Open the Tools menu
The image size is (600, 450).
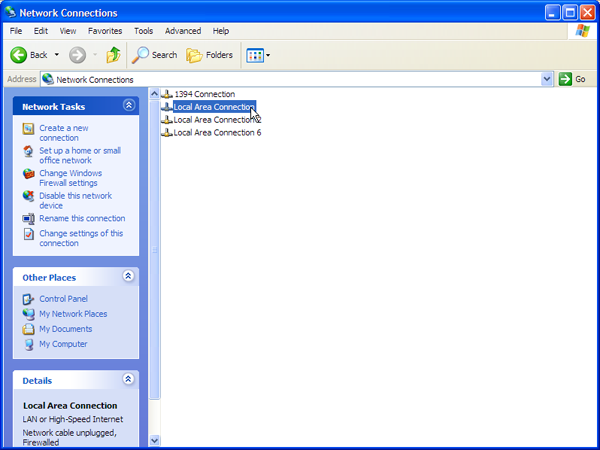[143, 31]
